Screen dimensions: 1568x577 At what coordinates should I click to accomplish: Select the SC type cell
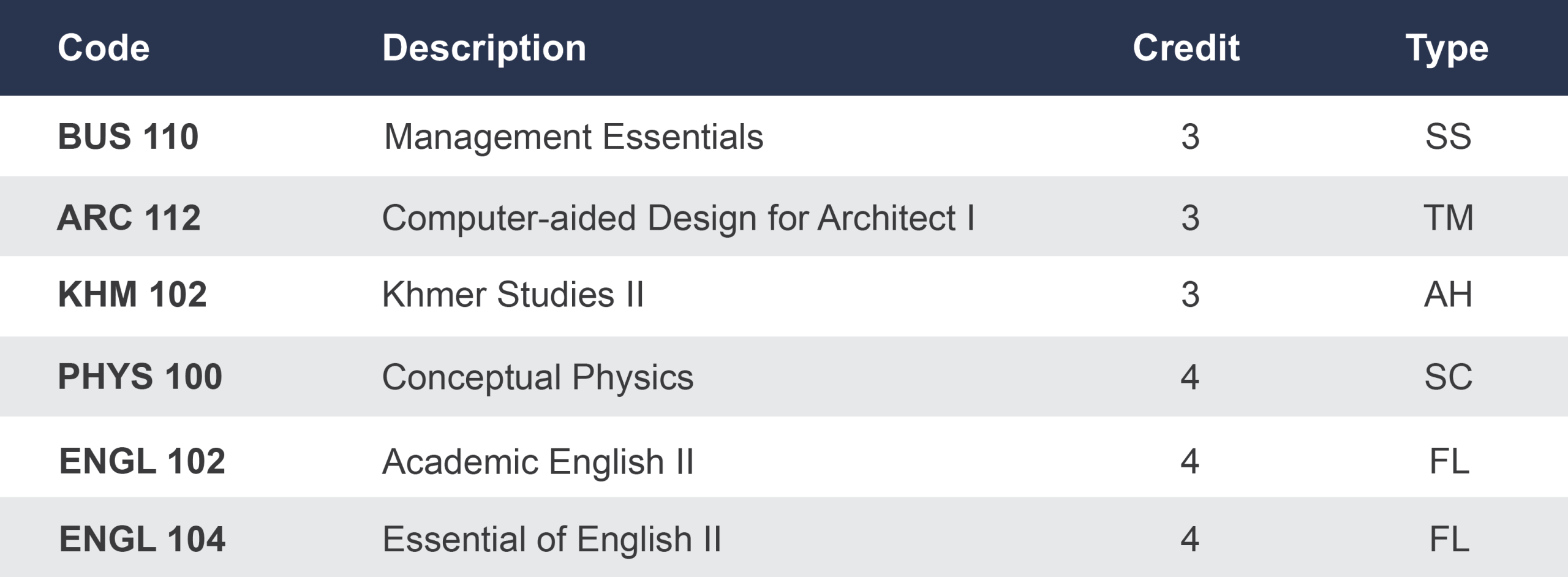tap(1448, 377)
